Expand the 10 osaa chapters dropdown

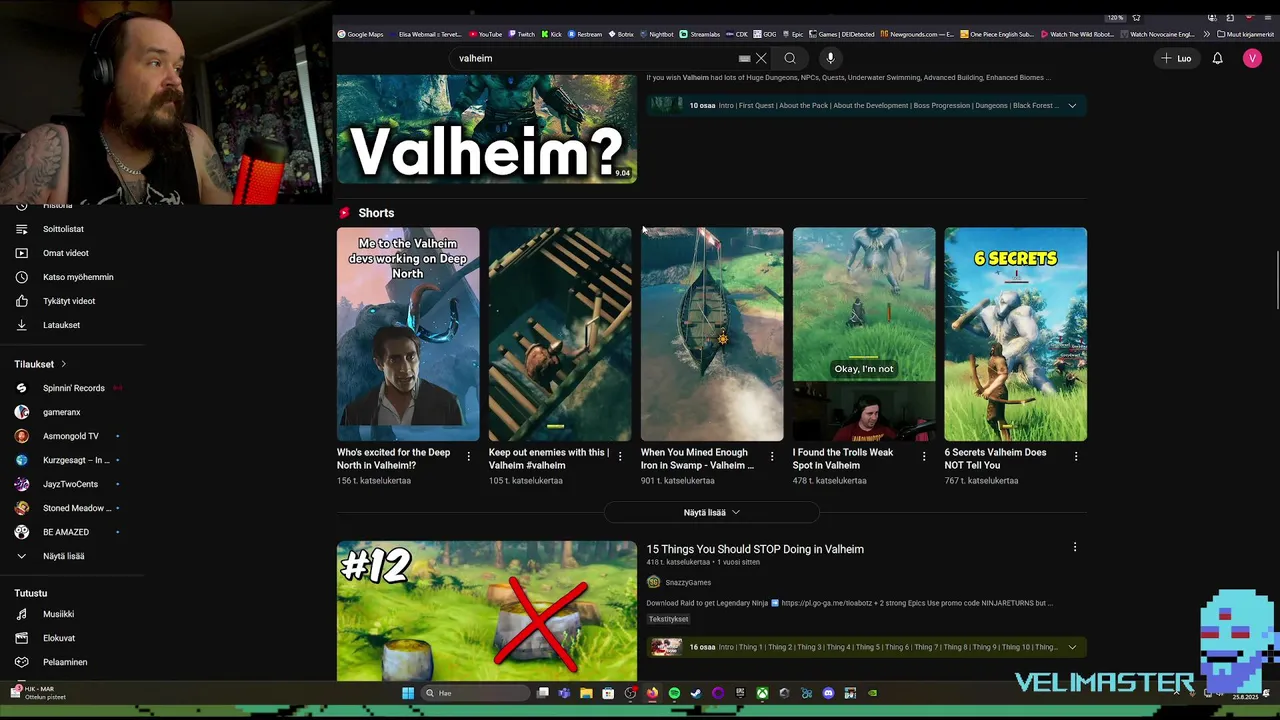[x=1072, y=105]
